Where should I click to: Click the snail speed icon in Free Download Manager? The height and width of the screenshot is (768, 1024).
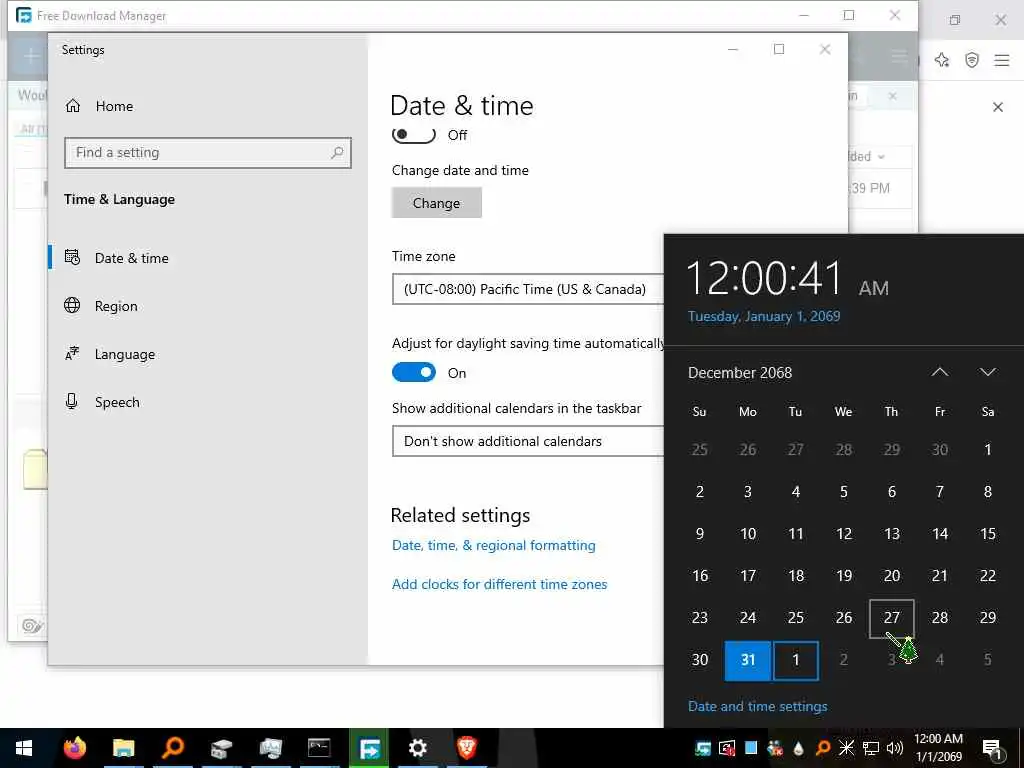pos(32,626)
